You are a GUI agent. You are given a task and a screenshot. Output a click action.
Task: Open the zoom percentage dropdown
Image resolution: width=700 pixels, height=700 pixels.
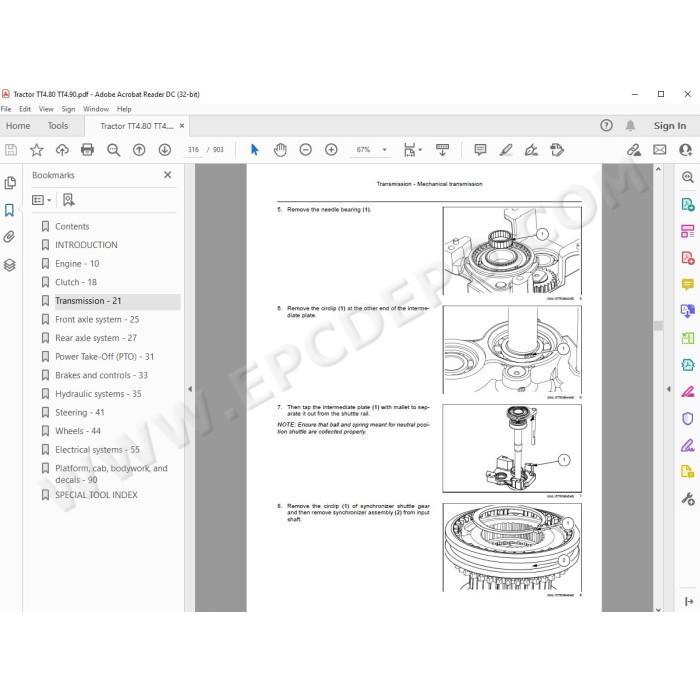[384, 150]
